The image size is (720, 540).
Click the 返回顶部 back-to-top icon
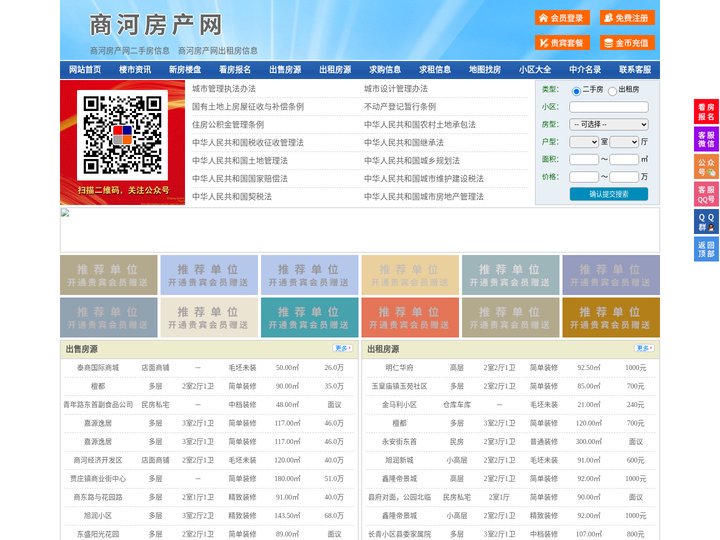pyautogui.click(x=706, y=249)
